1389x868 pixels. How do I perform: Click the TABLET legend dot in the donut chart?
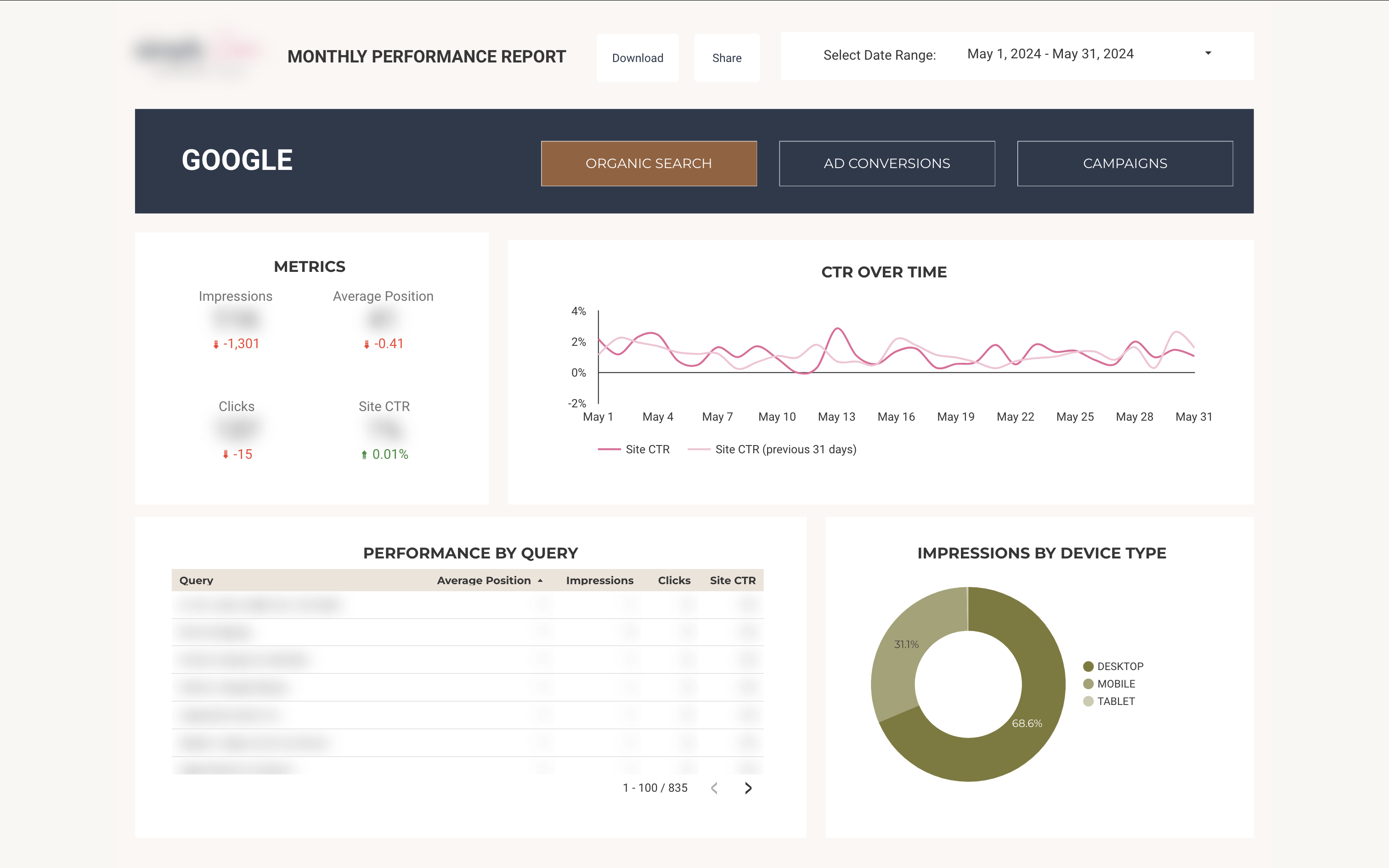pyautogui.click(x=1087, y=701)
